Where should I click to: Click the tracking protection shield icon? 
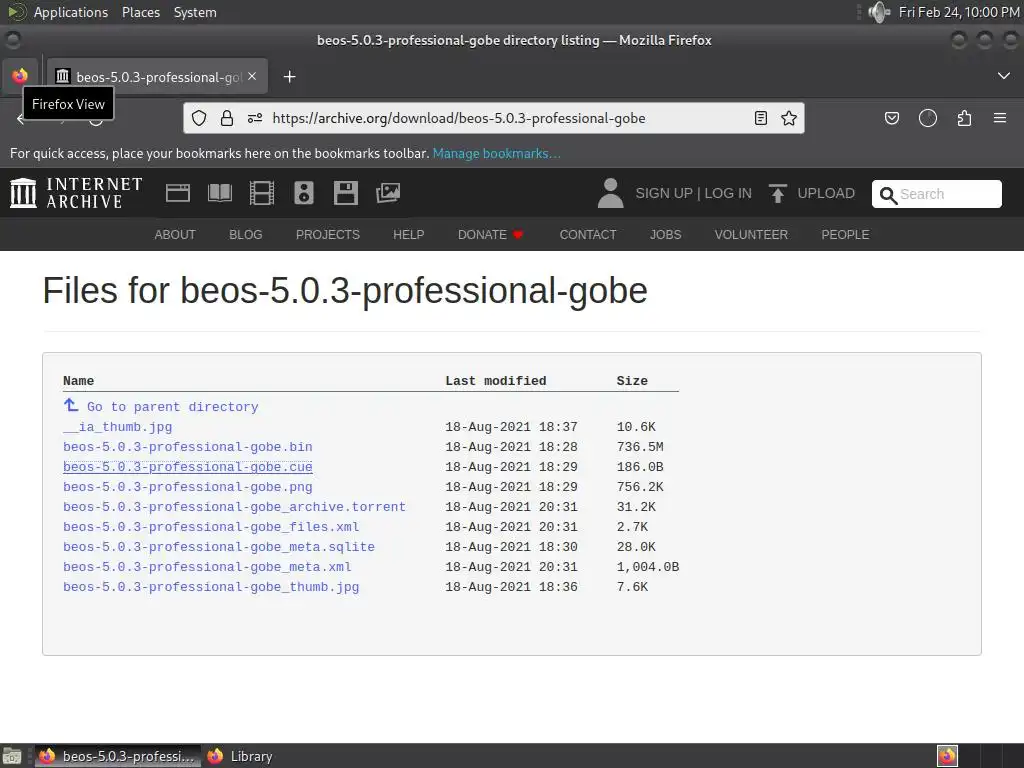tap(199, 118)
